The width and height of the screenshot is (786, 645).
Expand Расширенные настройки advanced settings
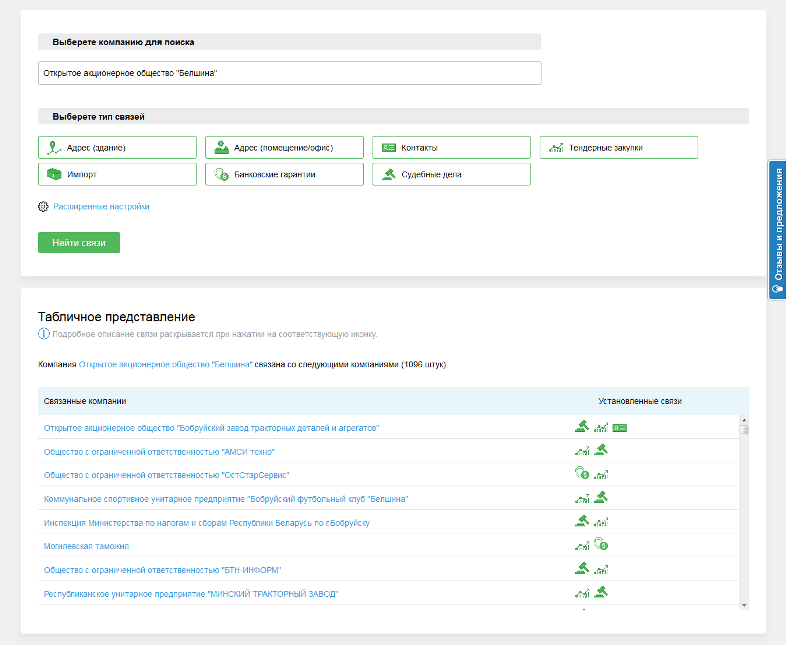click(x=100, y=207)
